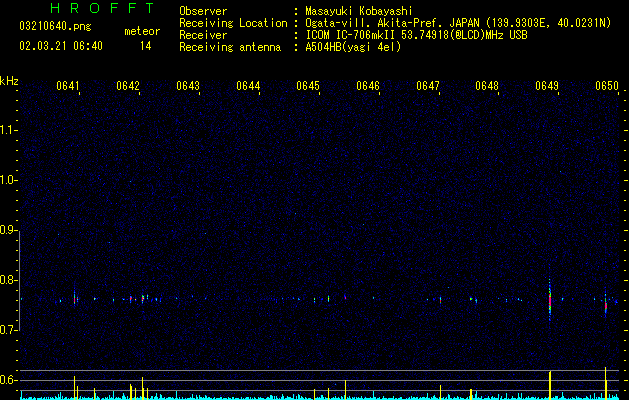Click the 0644 time marker

(248, 86)
